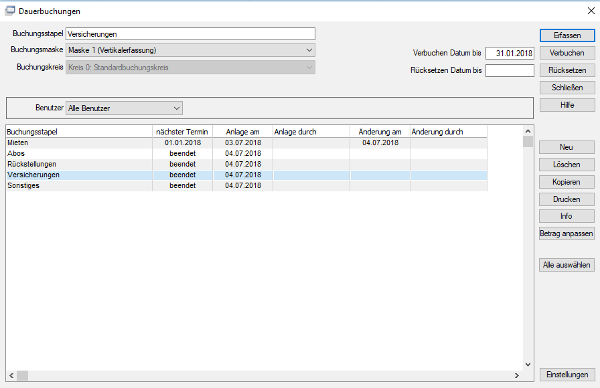Click the Verbuchen Datum bis field
This screenshot has width=600, height=388.
click(510, 53)
